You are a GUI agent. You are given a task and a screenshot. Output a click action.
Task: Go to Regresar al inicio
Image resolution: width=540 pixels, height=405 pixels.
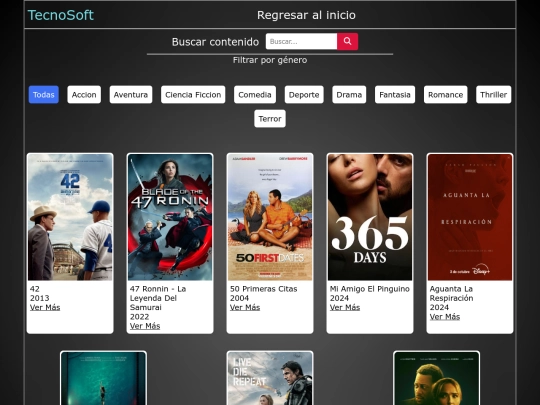point(306,15)
